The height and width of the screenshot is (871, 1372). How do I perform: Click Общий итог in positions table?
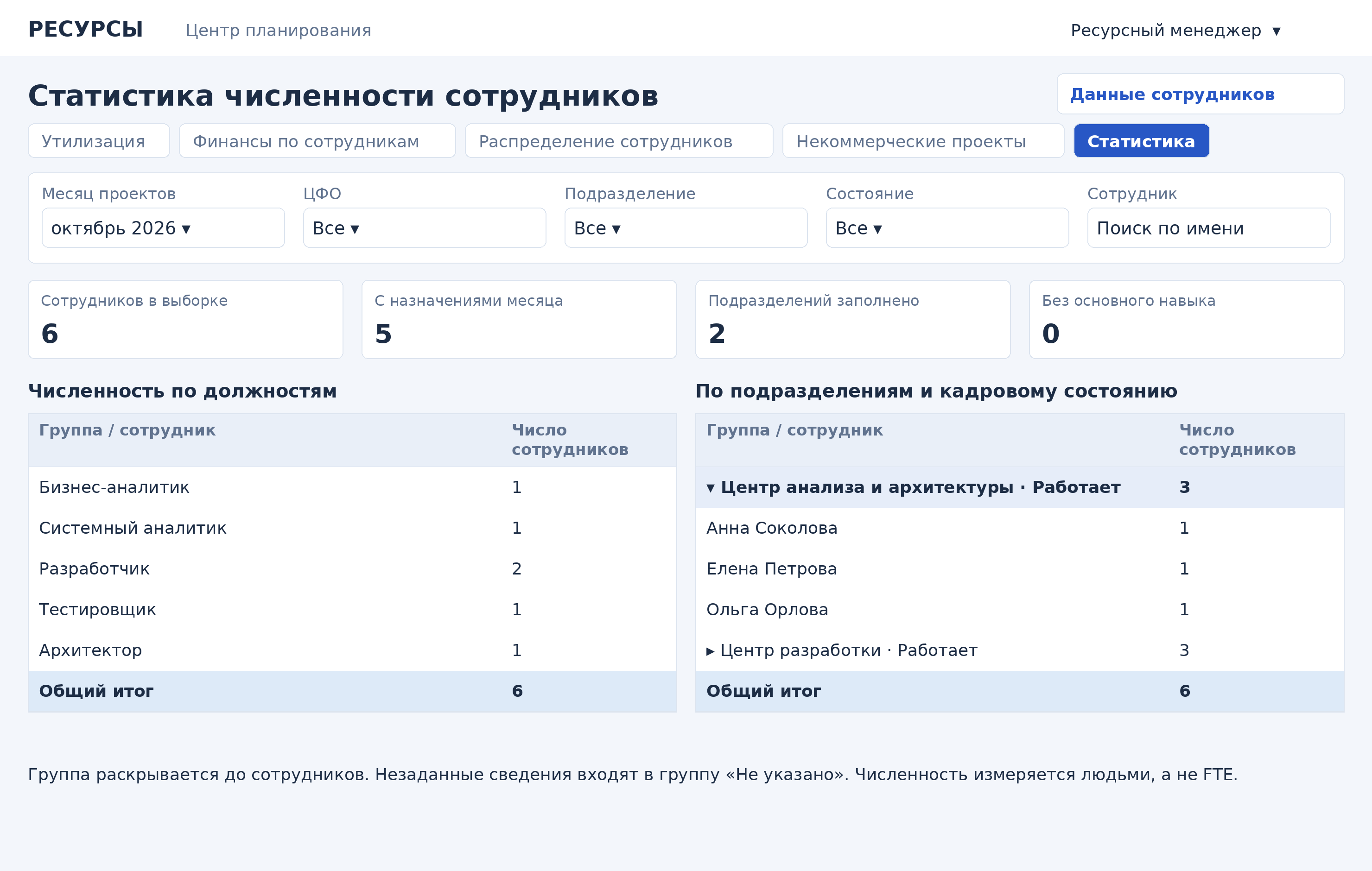[x=352, y=691]
